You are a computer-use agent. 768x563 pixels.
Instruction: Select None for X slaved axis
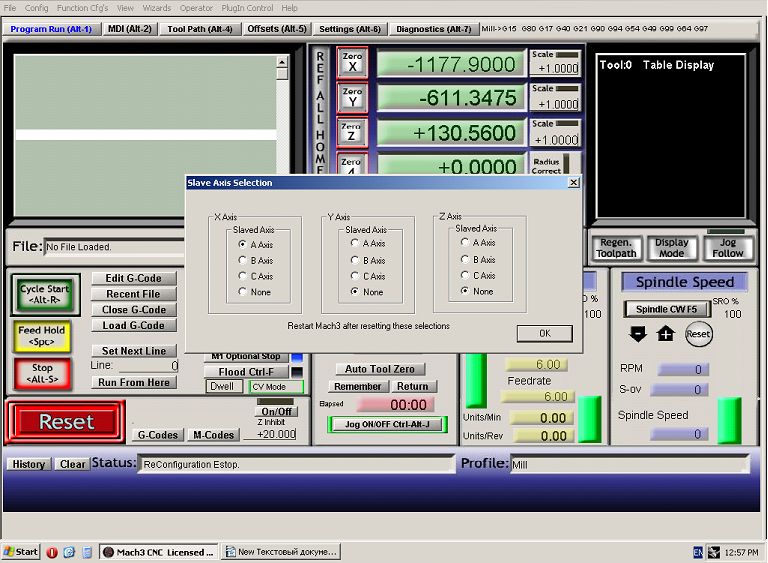point(242,292)
